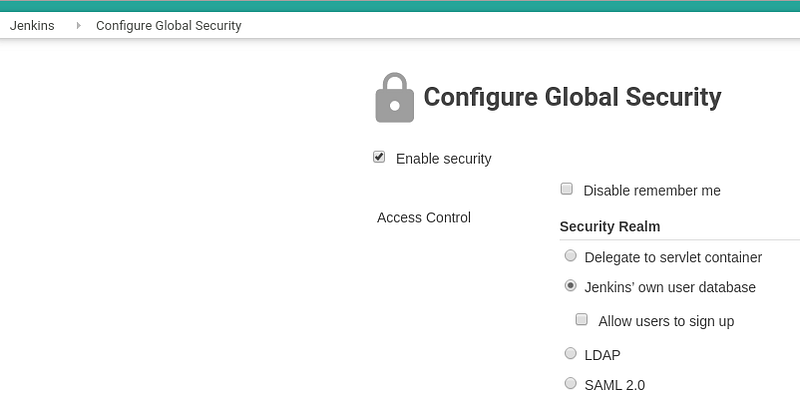Click the Access Control label
Screen dimensions: 800x401
click(x=423, y=218)
